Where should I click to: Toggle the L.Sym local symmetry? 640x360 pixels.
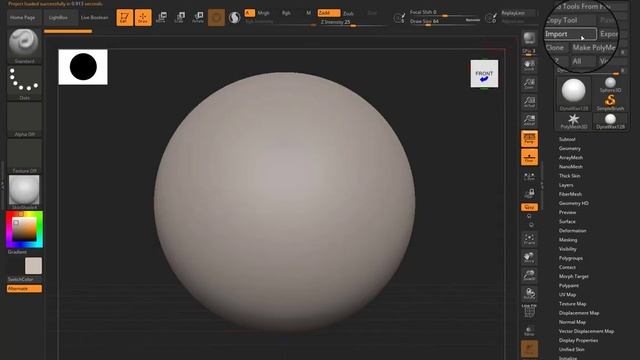click(529, 176)
